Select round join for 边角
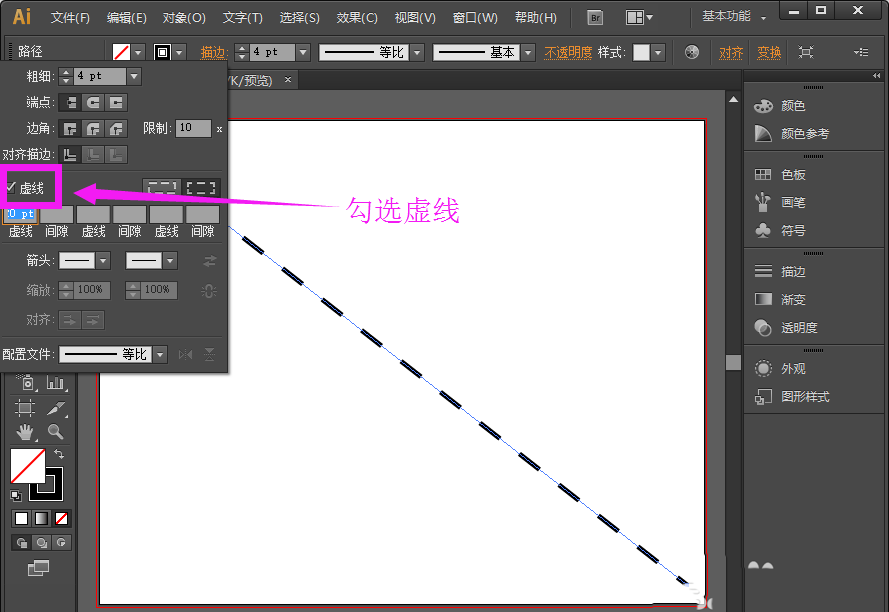The height and width of the screenshot is (612, 889). click(x=93, y=129)
